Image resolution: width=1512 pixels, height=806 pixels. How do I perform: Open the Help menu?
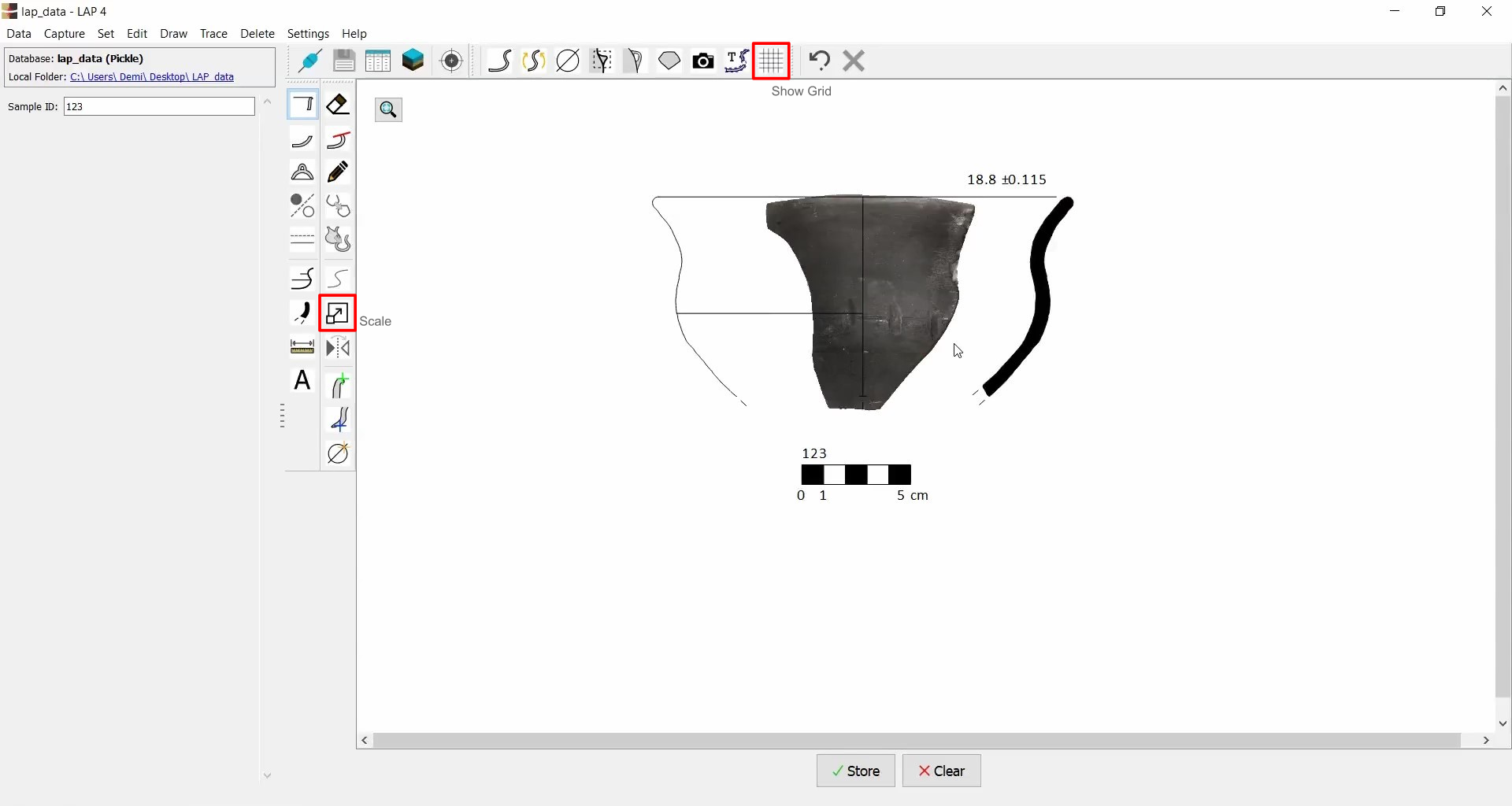[x=354, y=34]
